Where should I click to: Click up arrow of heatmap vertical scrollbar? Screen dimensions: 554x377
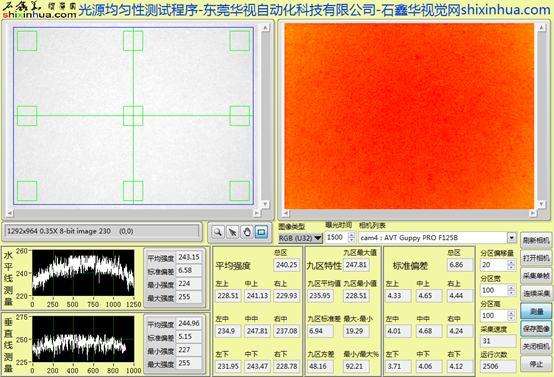click(x=541, y=28)
